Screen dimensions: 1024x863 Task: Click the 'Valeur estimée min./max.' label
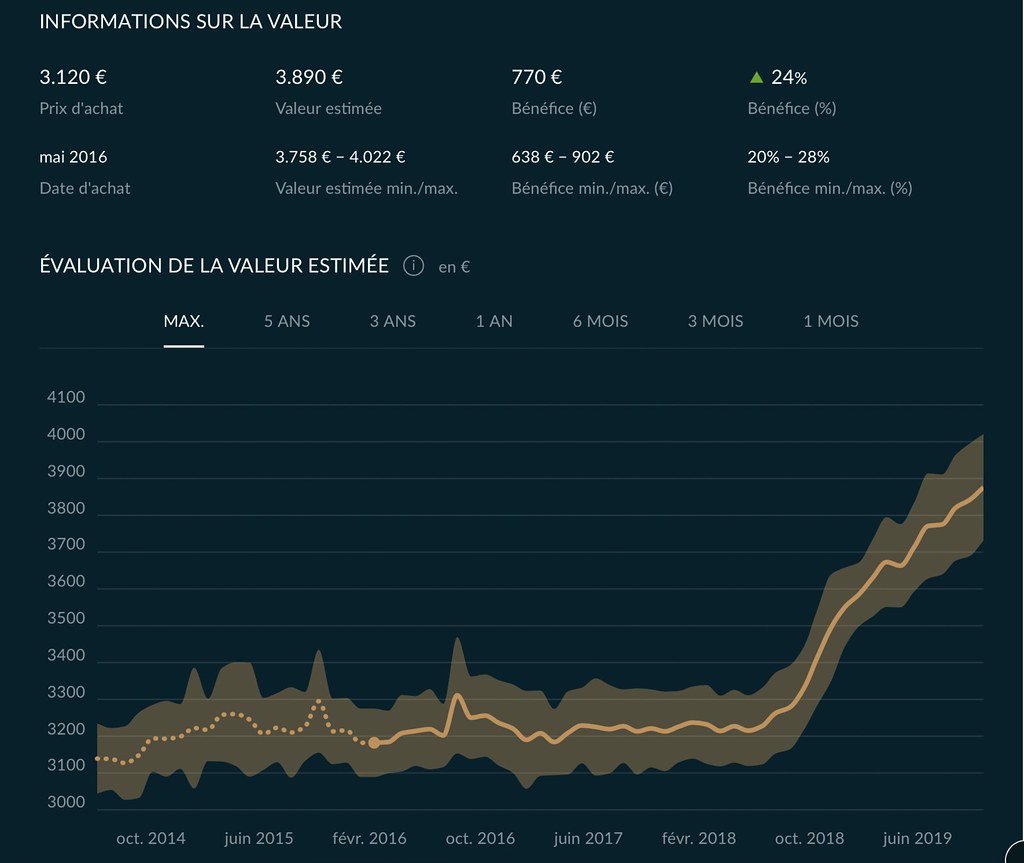click(x=366, y=188)
